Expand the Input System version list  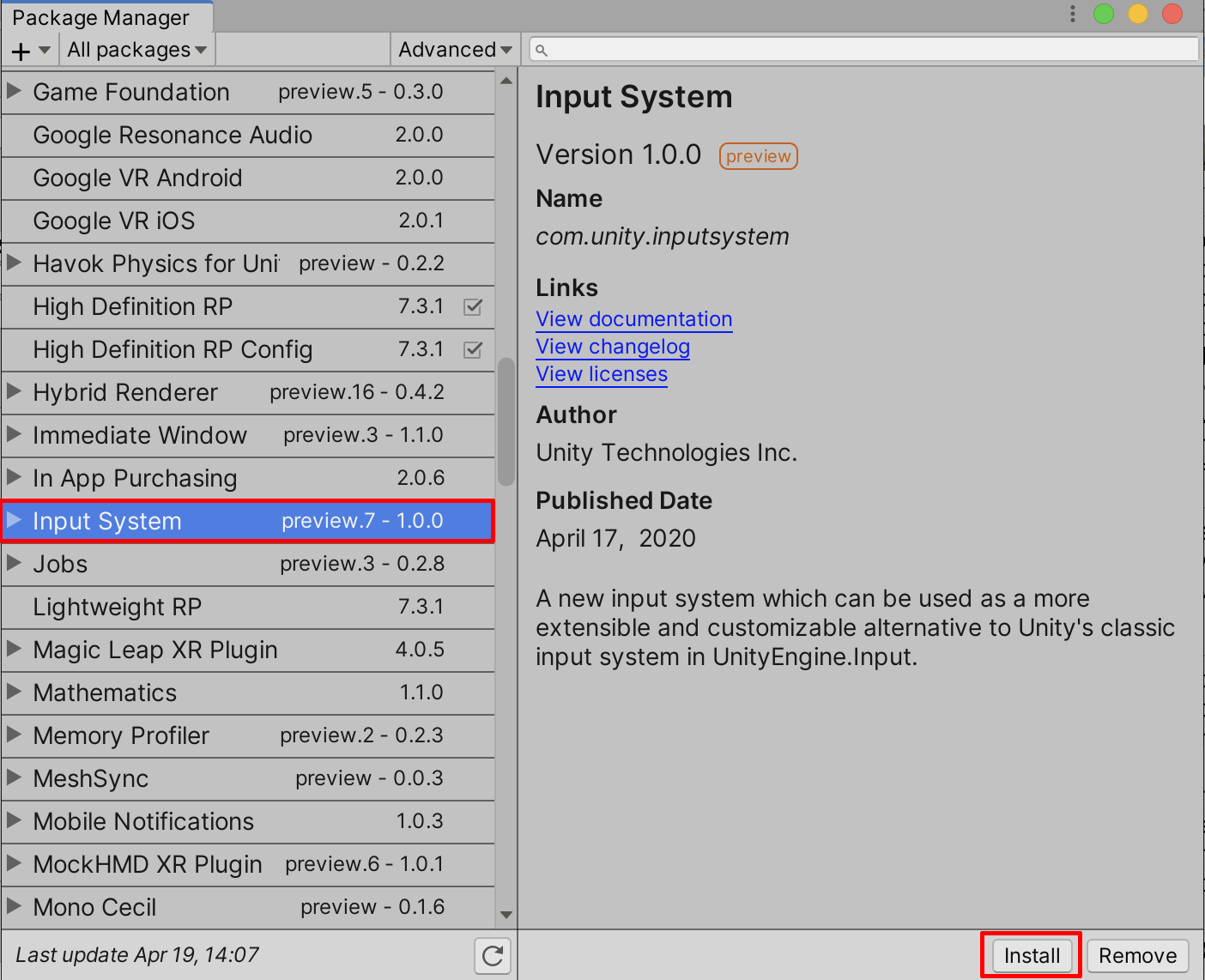14,520
